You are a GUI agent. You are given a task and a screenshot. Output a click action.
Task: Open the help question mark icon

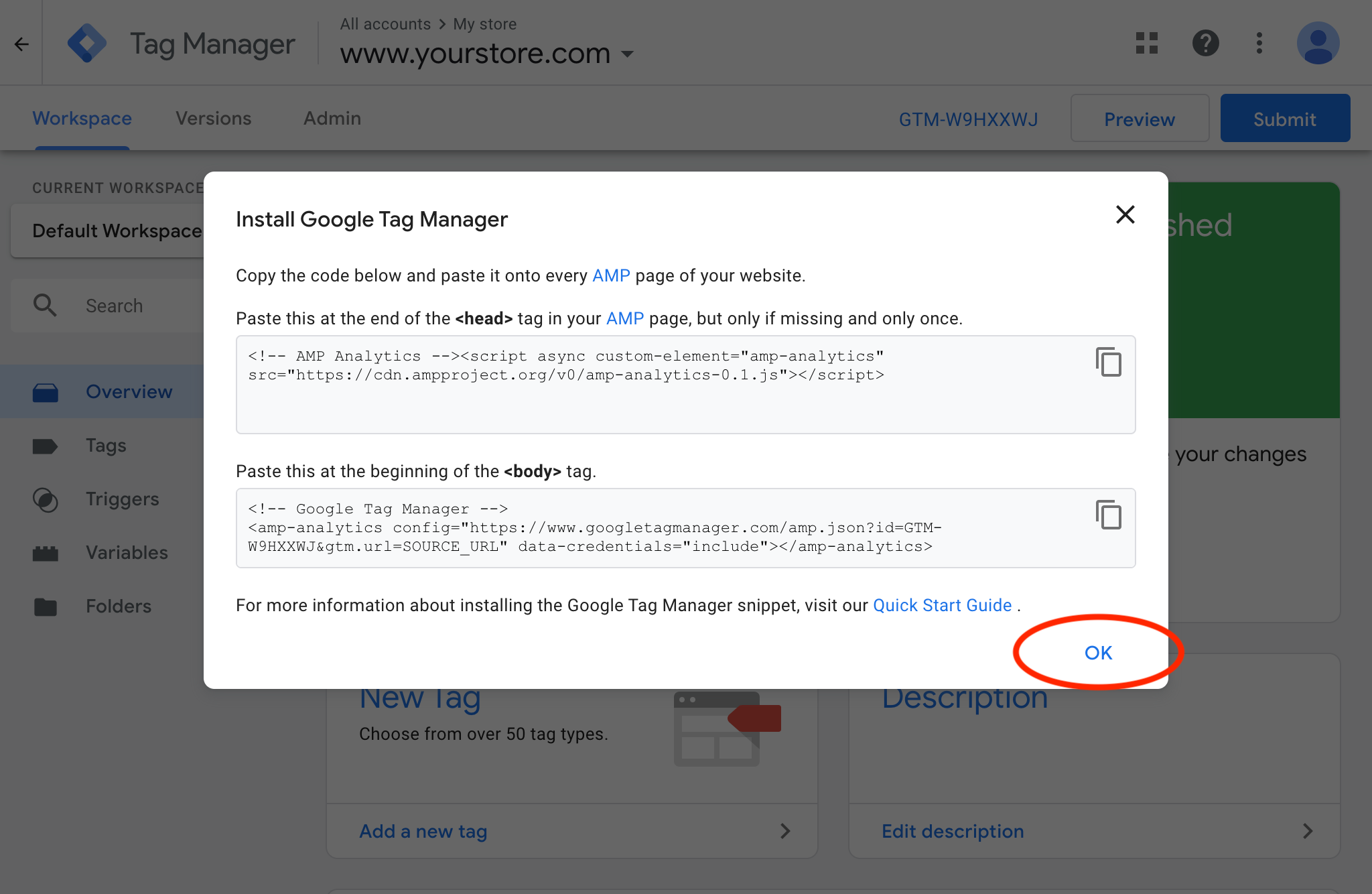1205,44
